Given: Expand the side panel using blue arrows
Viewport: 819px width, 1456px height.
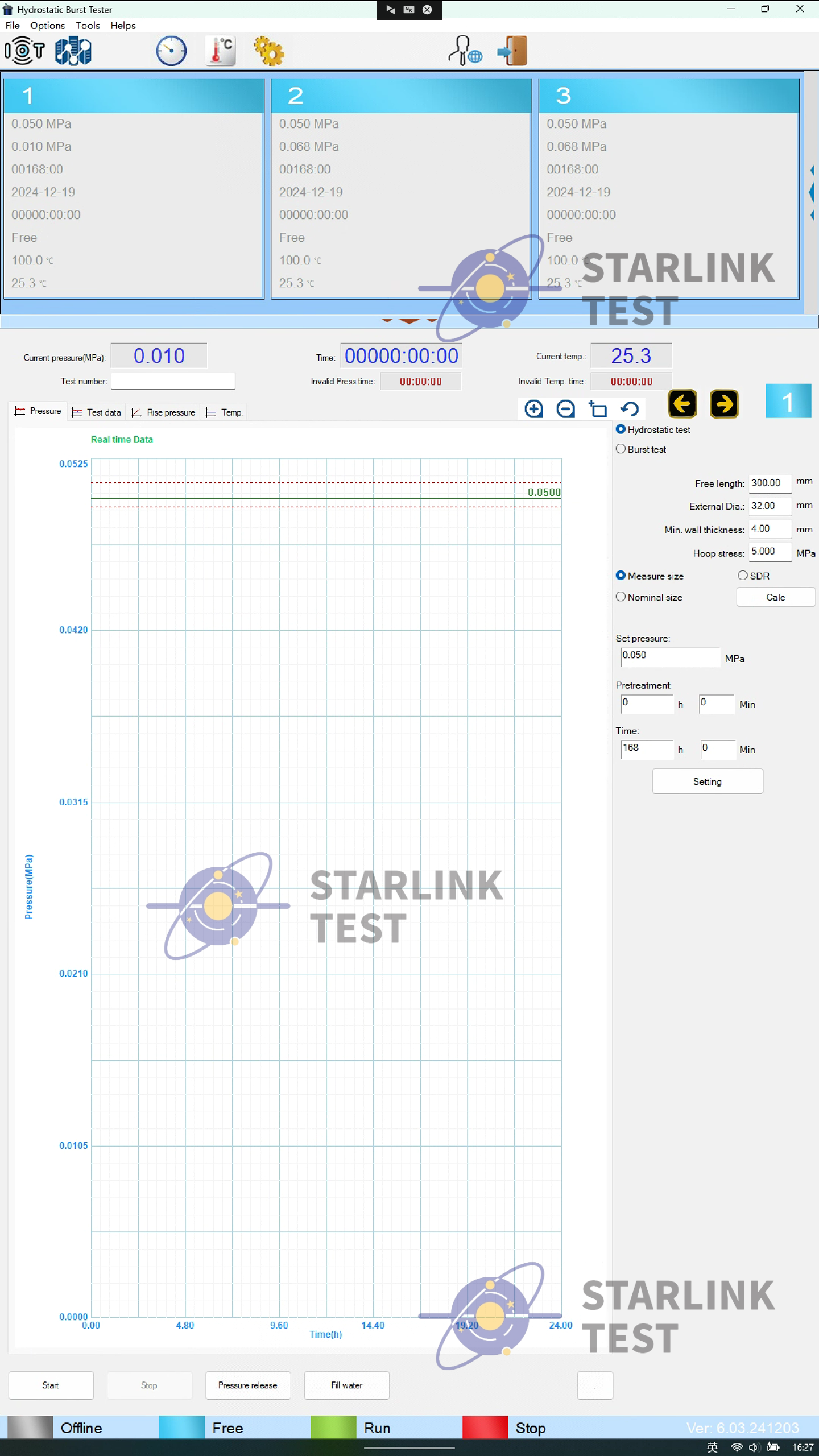Looking at the screenshot, I should 812,192.
